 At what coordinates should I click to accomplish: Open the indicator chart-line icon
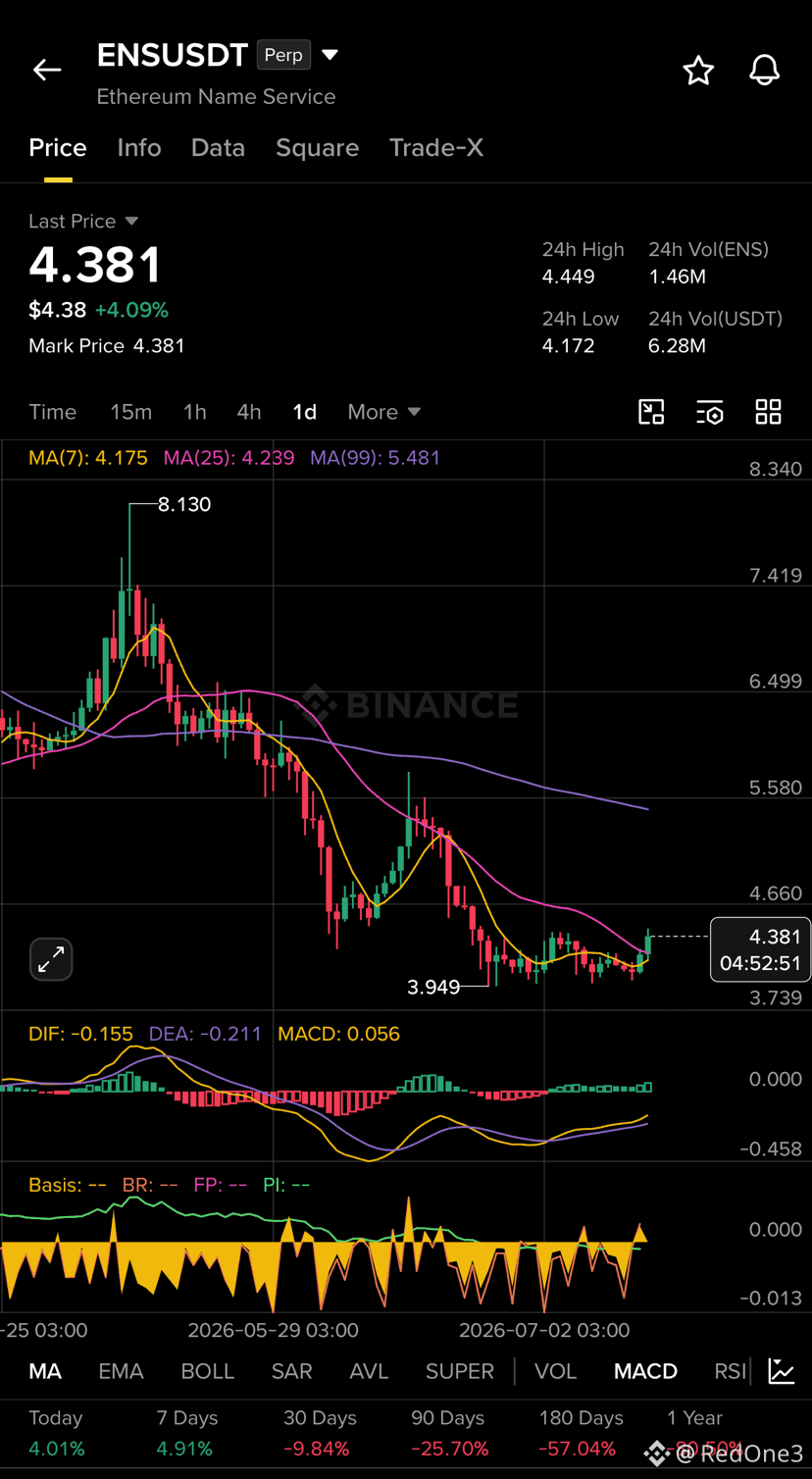coord(782,1371)
